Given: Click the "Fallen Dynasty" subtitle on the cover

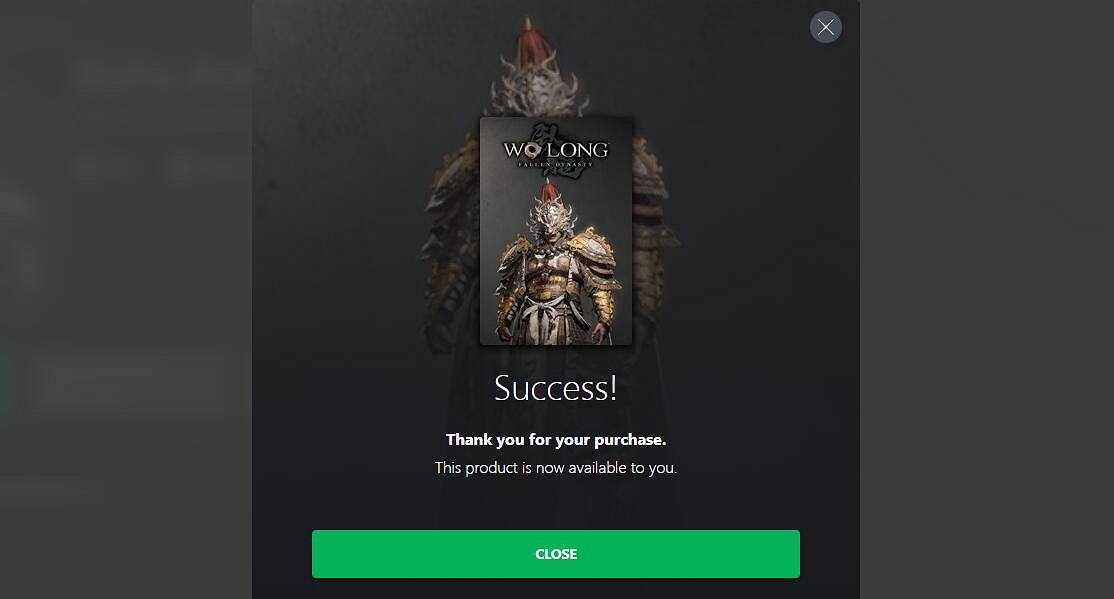Looking at the screenshot, I should [556, 165].
